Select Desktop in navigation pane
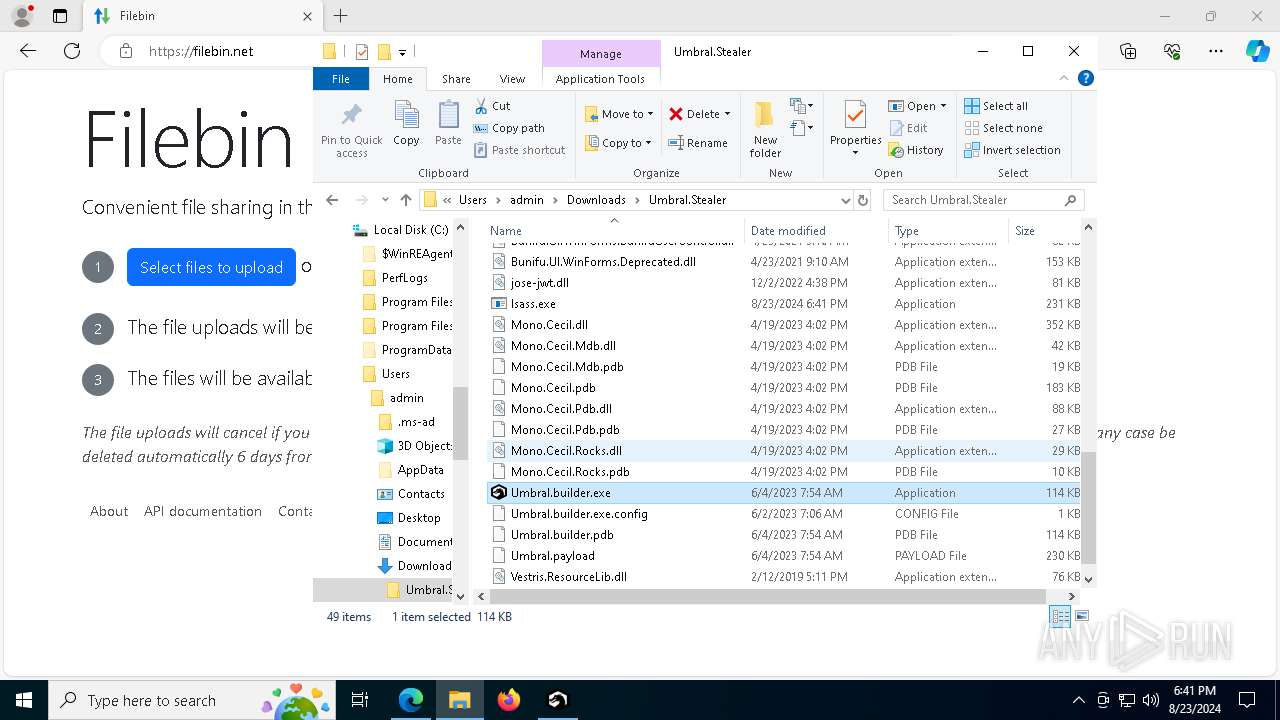Viewport: 1280px width, 720px height. (418, 518)
